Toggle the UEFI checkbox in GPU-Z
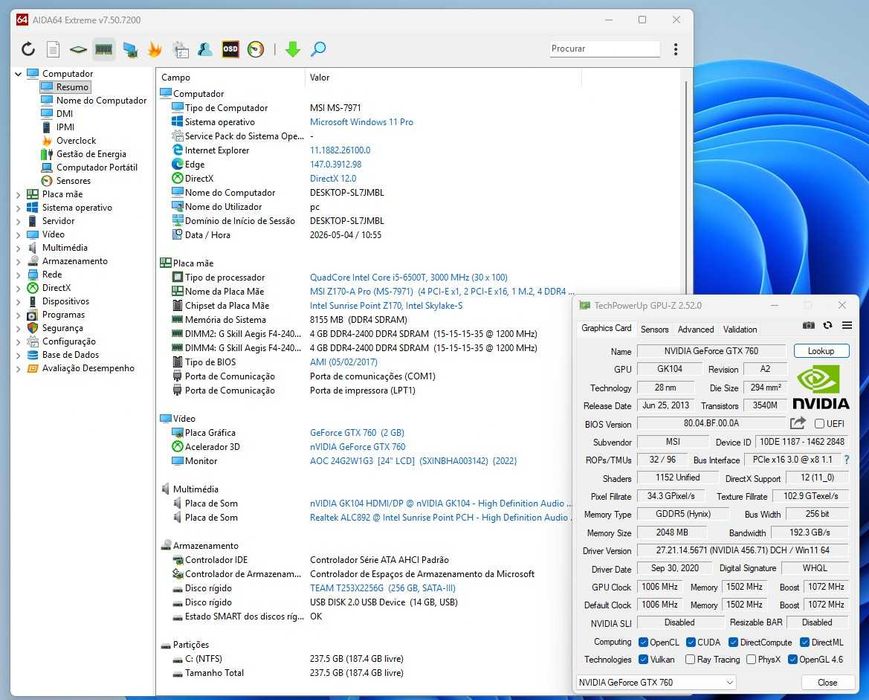 (x=819, y=423)
